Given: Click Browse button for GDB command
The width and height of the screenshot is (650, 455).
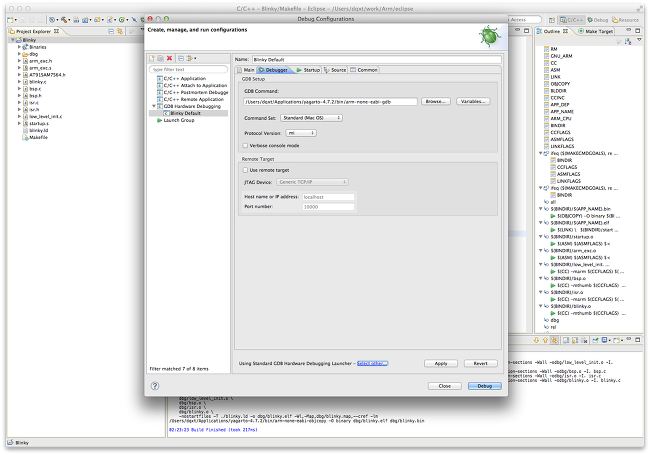Looking at the screenshot, I should click(436, 102).
